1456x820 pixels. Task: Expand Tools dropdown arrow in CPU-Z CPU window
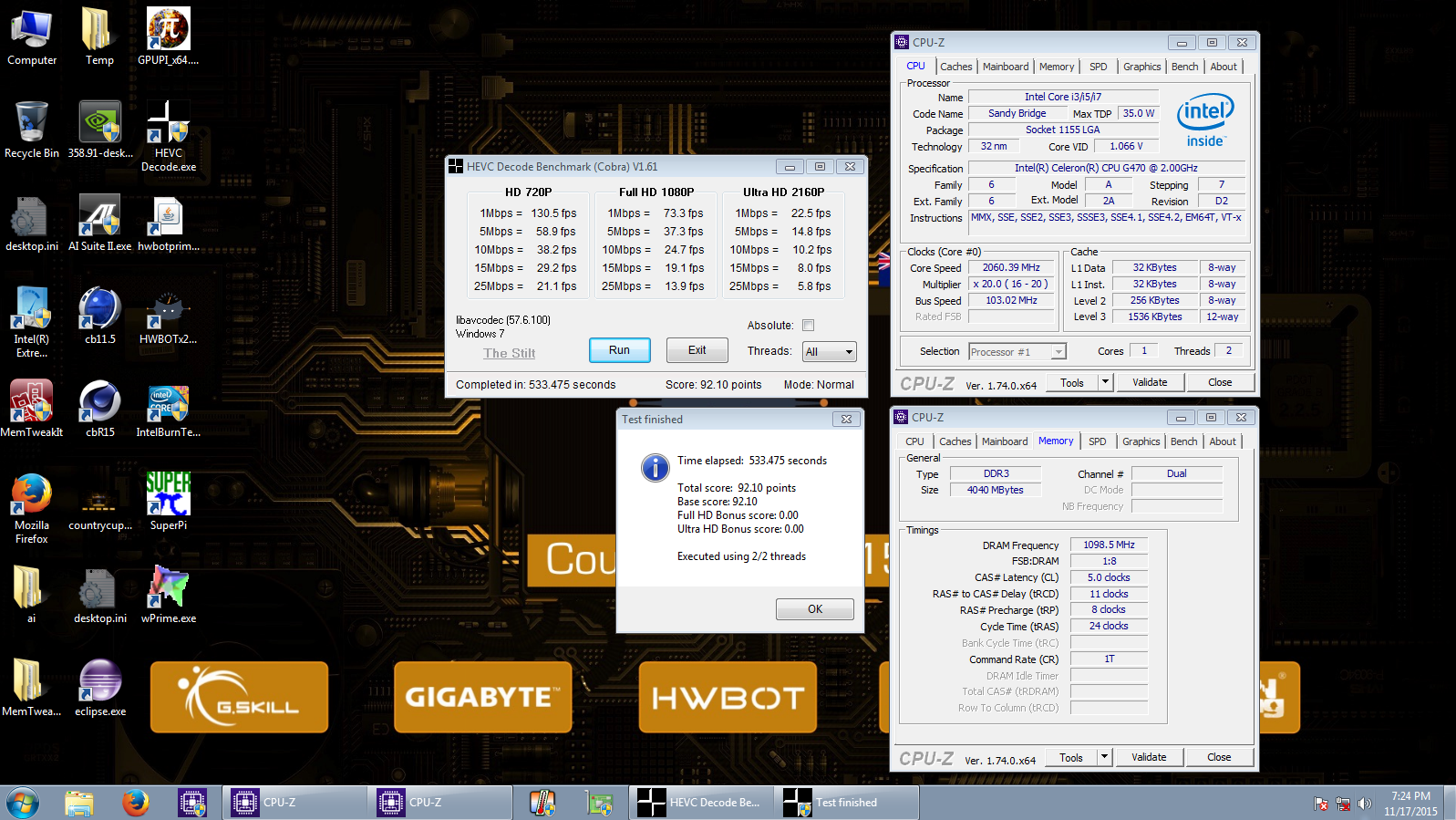1105,382
